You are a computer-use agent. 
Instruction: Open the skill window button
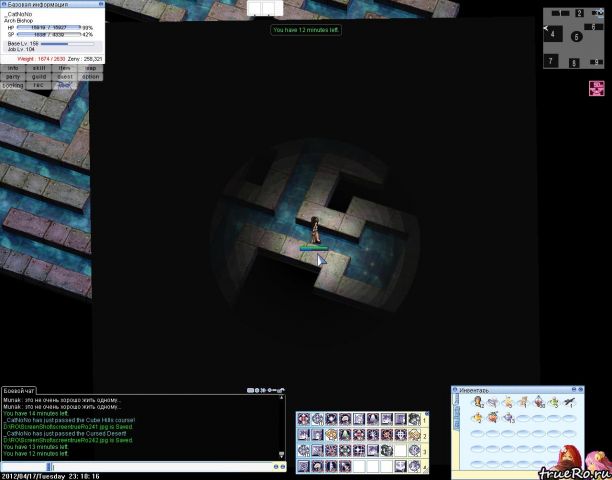(39, 68)
